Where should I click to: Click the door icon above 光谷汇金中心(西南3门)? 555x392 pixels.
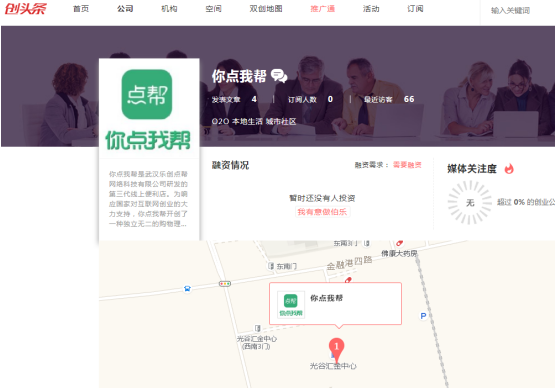pyautogui.click(x=258, y=328)
